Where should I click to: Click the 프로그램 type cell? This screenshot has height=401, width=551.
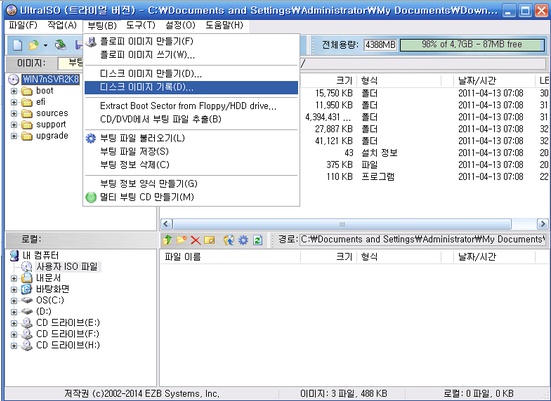[x=378, y=176]
